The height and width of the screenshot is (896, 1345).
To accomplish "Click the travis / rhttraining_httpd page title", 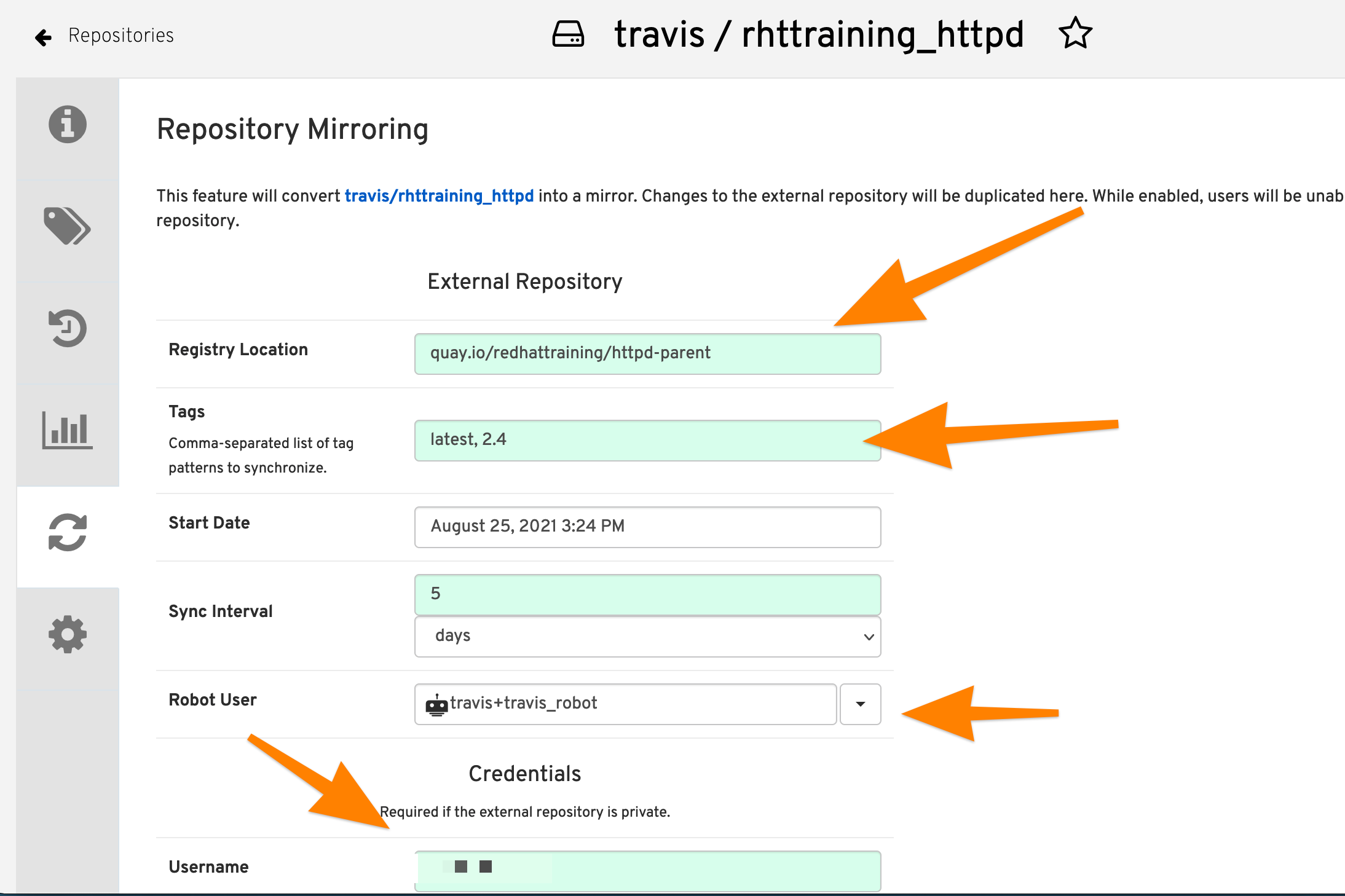I will 819,34.
